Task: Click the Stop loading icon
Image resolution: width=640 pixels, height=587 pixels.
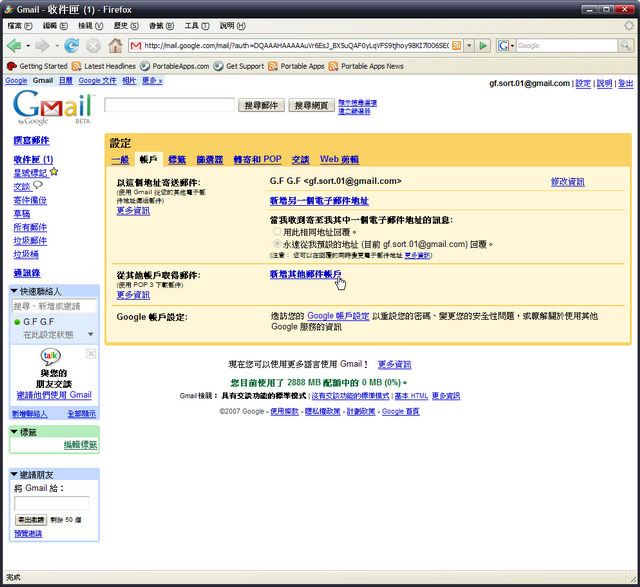Action: click(93, 45)
